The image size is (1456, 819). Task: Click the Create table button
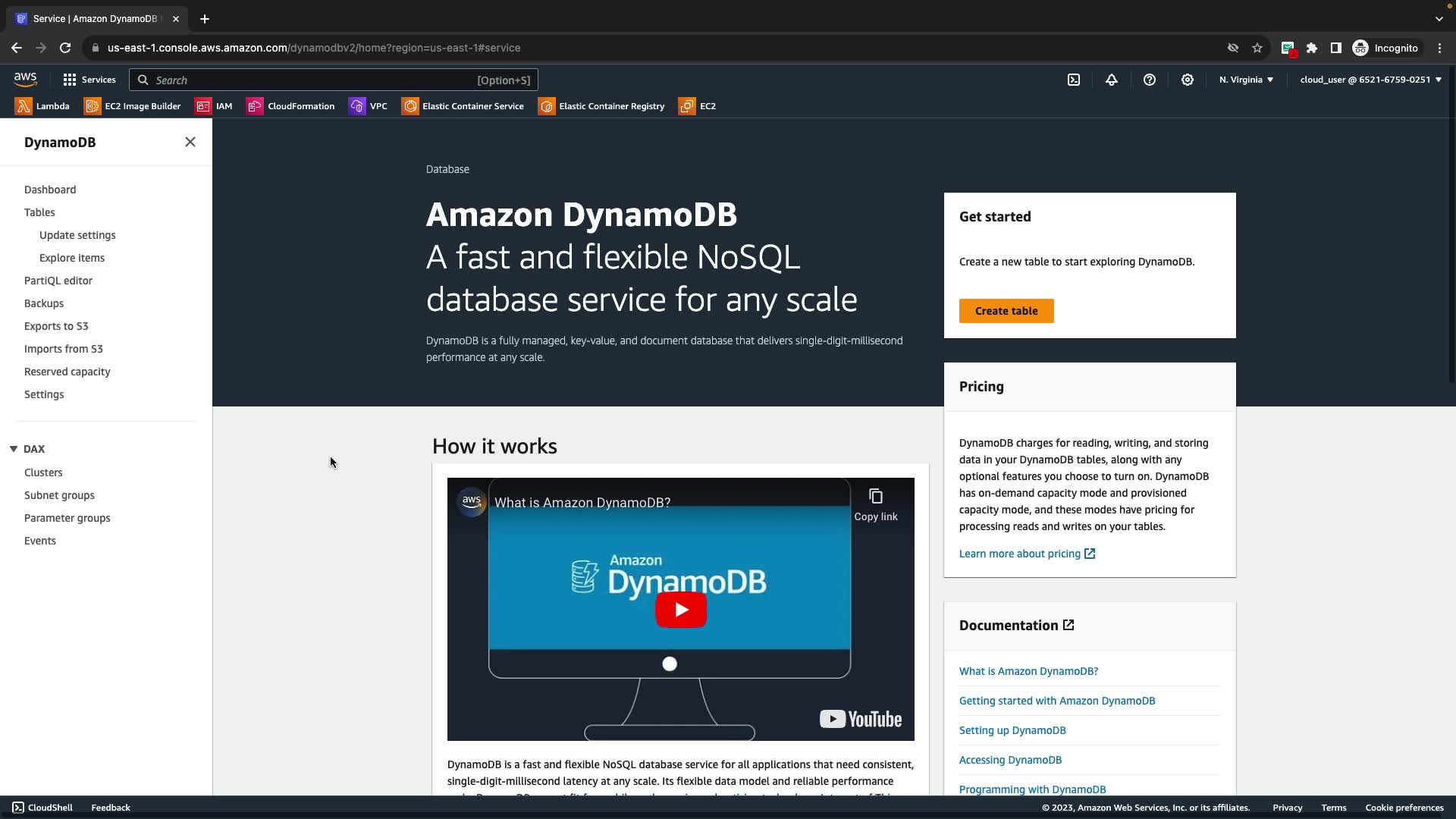[x=1006, y=311]
